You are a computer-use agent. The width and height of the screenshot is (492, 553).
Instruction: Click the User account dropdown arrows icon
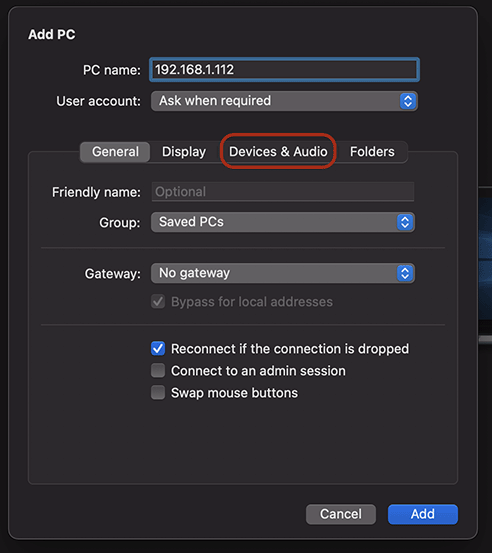tap(408, 101)
